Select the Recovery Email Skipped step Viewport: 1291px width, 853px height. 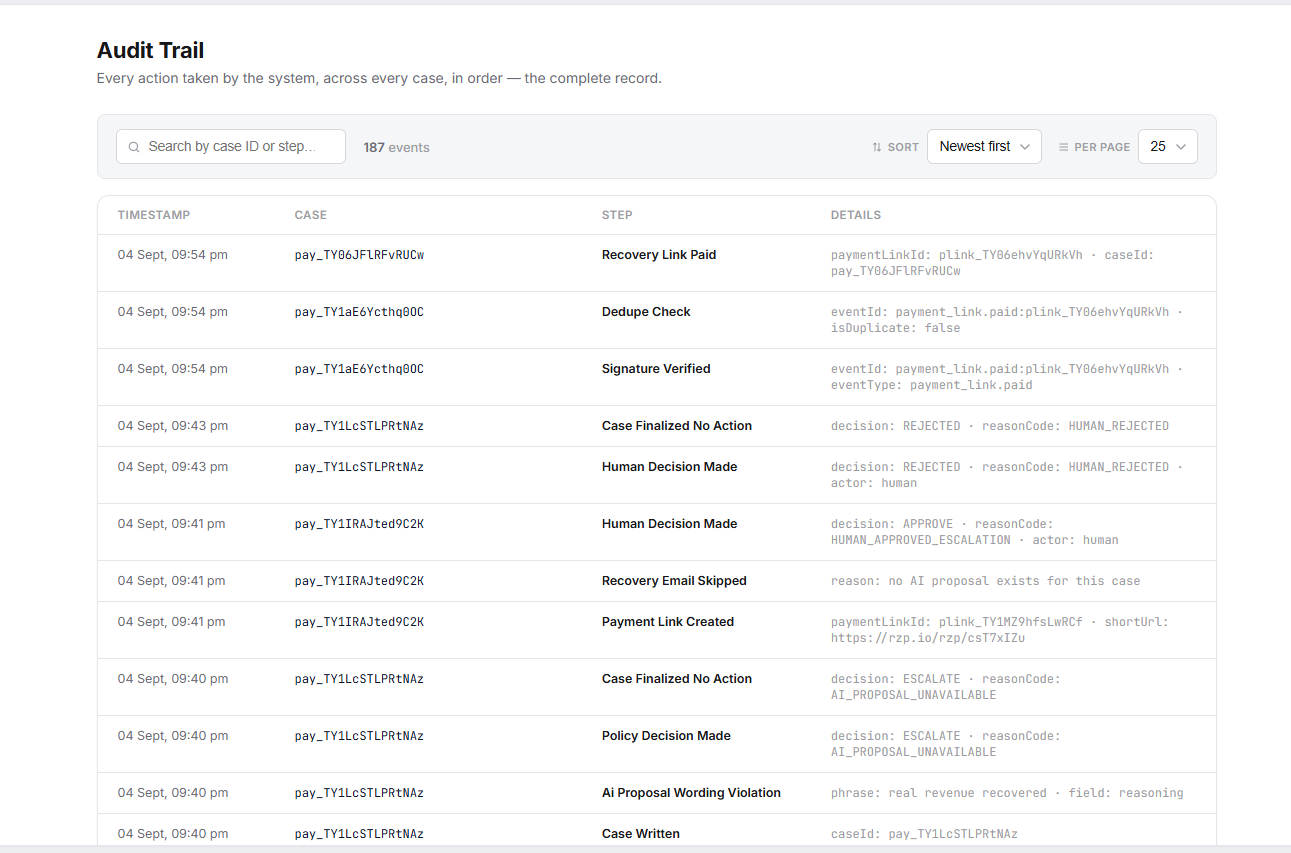click(x=674, y=581)
